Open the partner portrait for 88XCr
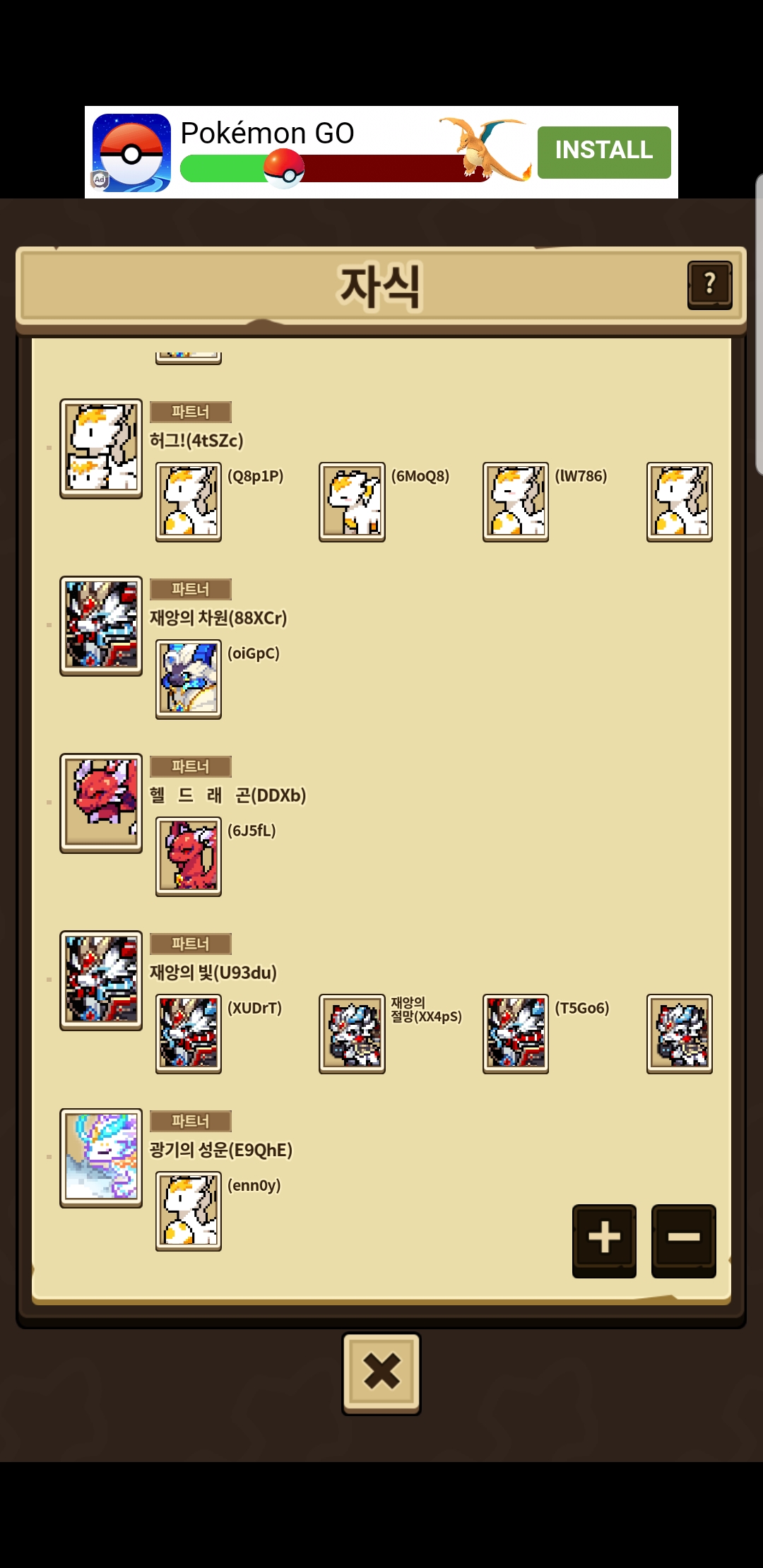Screen dimensions: 763x1568 pos(101,626)
